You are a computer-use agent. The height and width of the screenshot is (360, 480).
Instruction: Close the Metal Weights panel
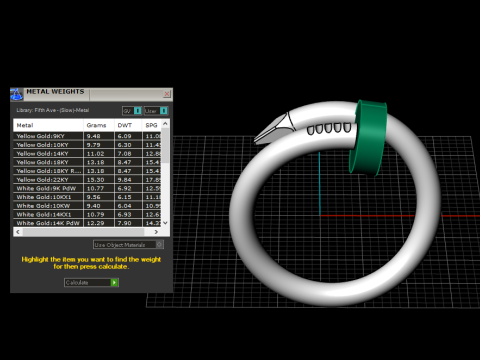click(x=167, y=94)
